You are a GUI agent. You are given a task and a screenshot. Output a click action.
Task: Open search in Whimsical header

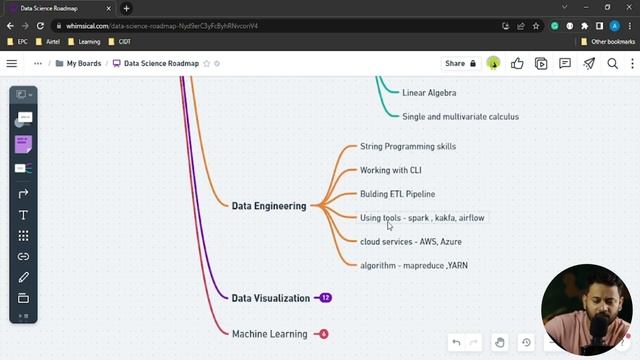point(612,64)
